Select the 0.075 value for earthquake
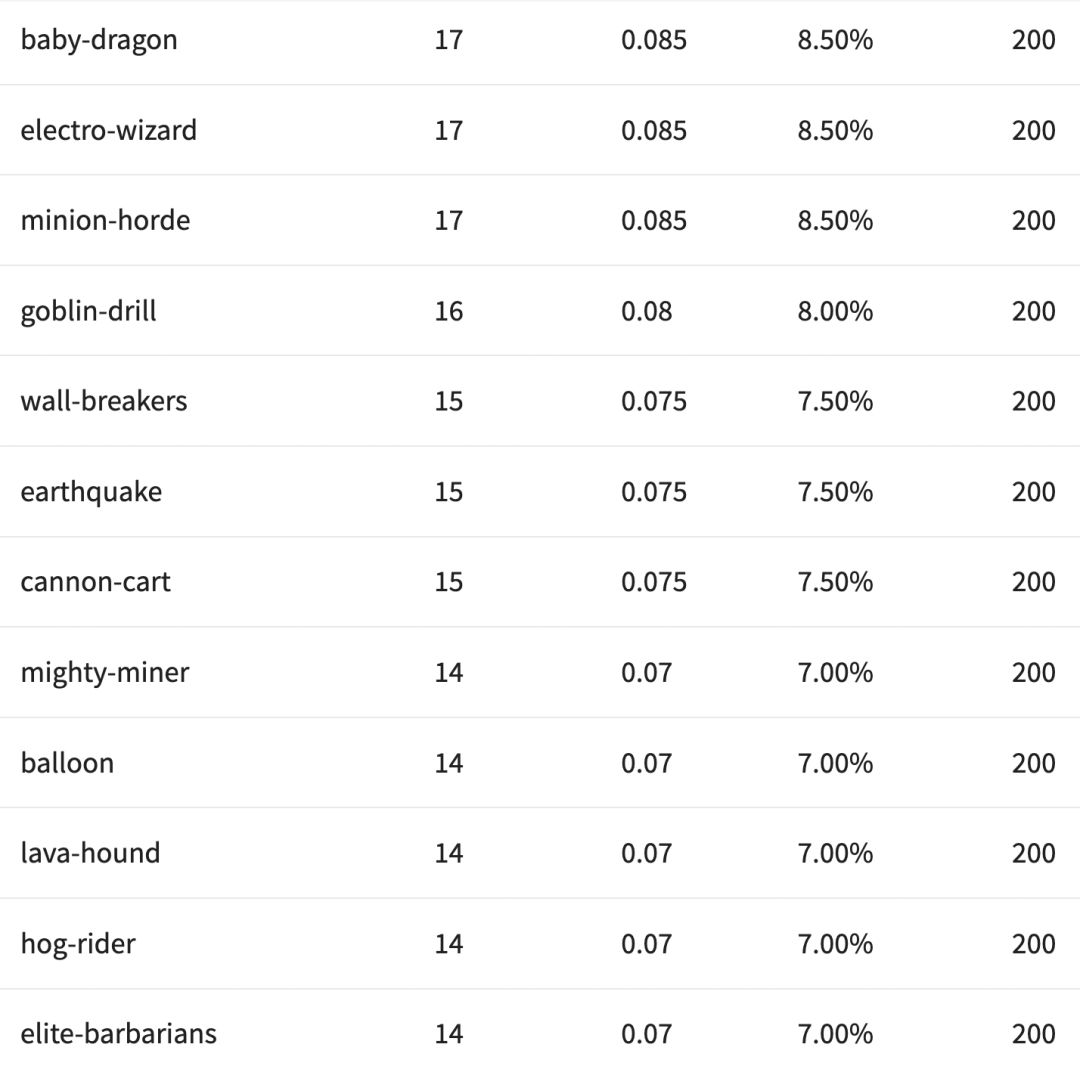The width and height of the screenshot is (1080, 1069). coord(654,492)
